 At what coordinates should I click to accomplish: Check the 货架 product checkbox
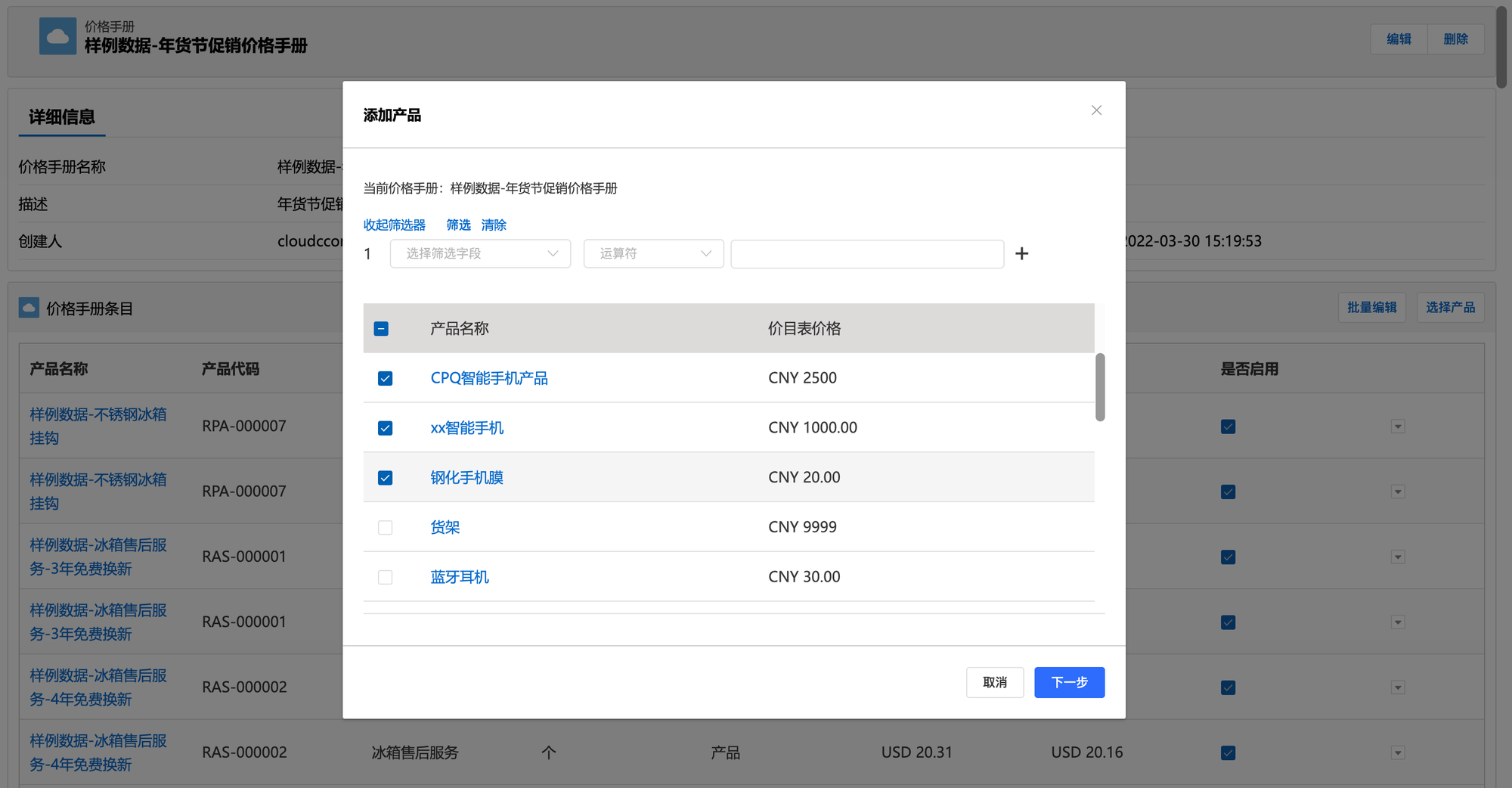pos(385,528)
